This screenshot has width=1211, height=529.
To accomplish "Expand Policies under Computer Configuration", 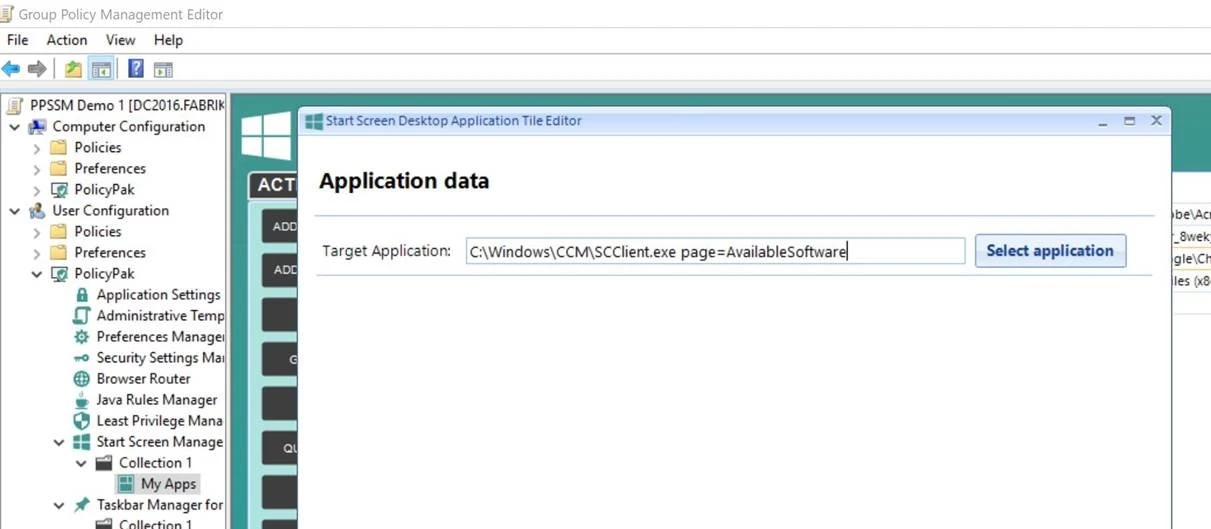I will point(37,148).
